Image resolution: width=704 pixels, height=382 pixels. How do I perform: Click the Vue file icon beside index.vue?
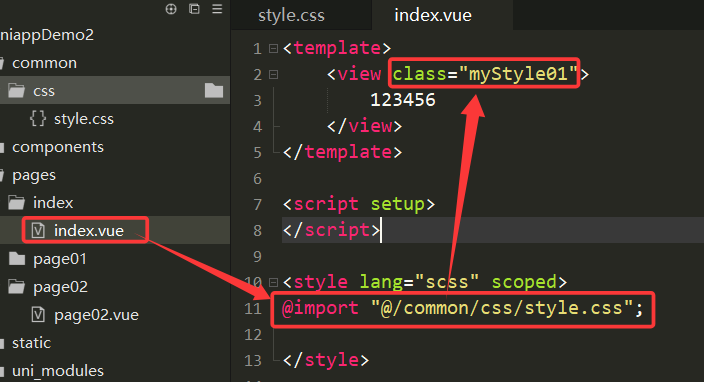pyautogui.click(x=38, y=231)
